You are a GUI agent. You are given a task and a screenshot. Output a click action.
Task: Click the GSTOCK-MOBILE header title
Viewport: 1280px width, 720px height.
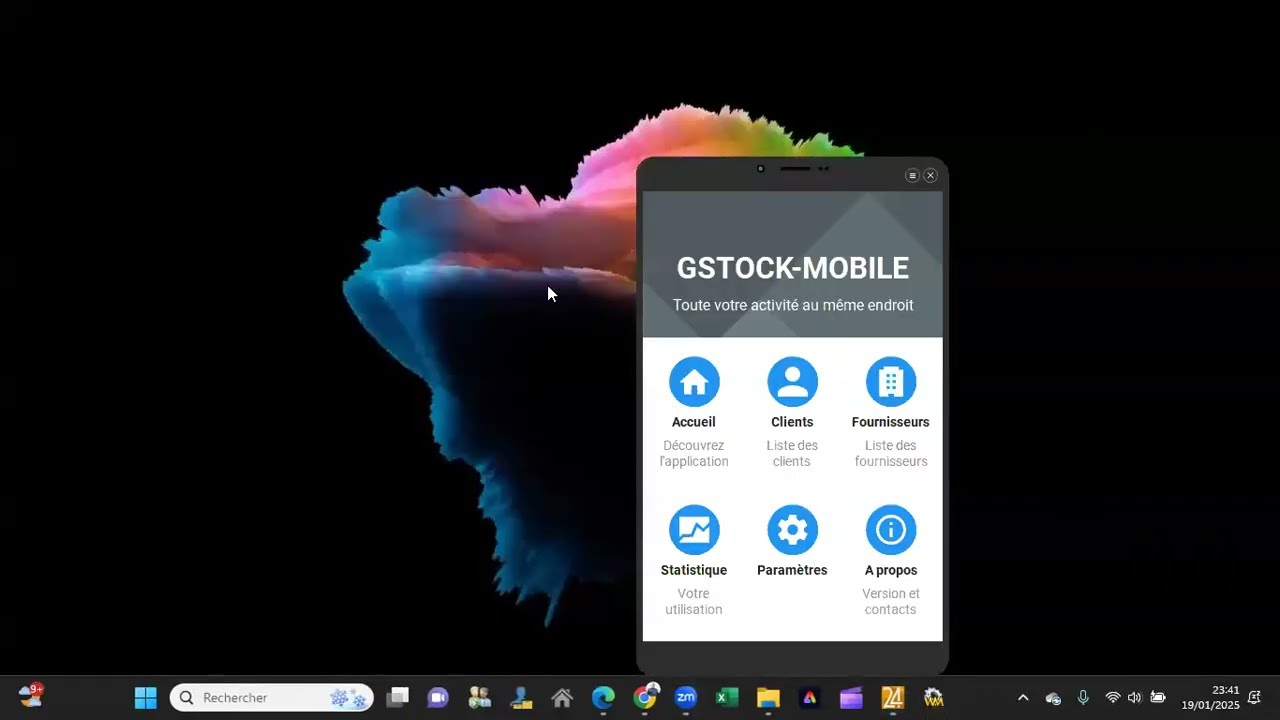(x=793, y=268)
